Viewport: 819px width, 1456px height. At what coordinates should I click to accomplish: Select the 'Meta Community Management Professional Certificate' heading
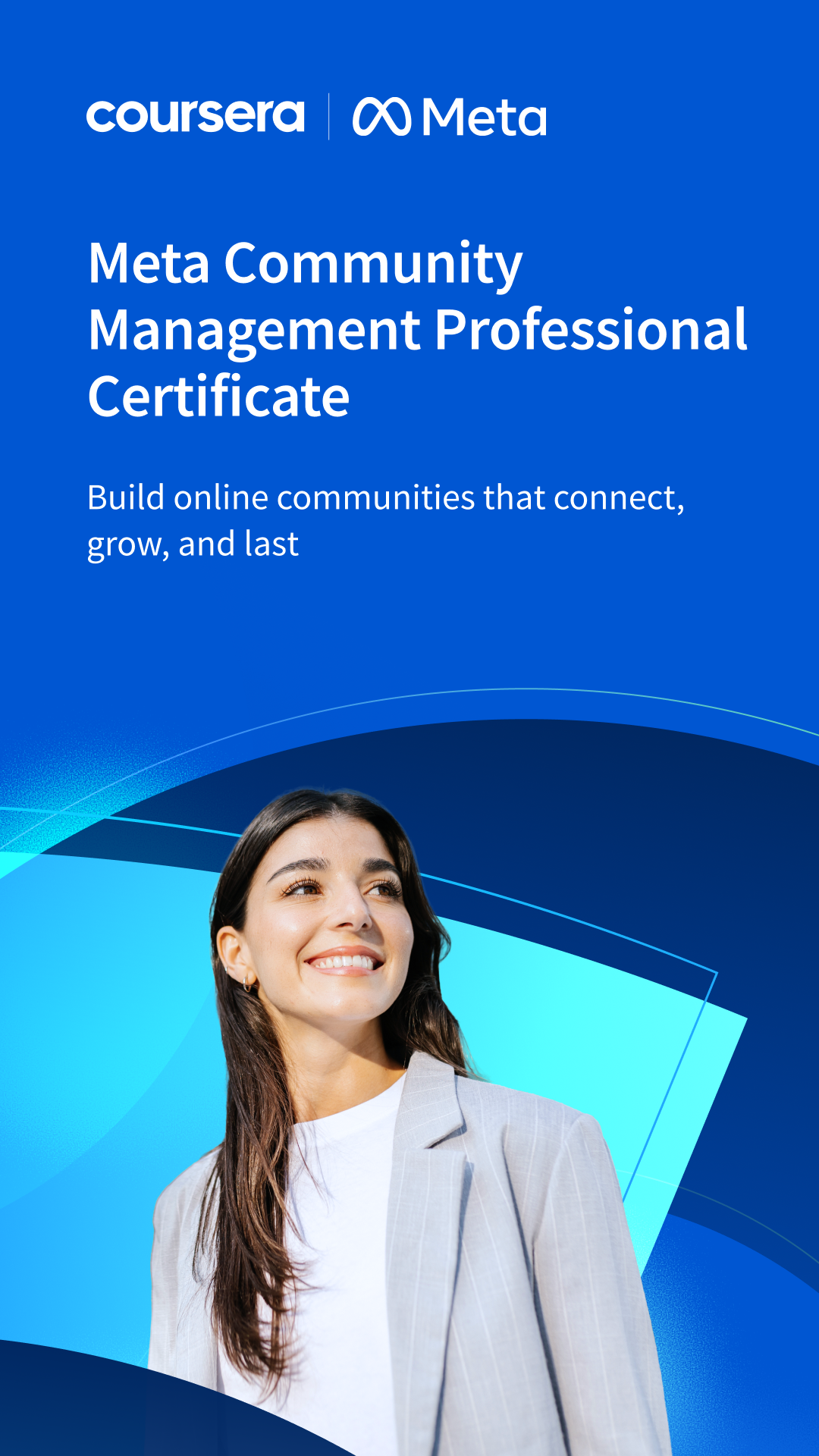[418, 329]
